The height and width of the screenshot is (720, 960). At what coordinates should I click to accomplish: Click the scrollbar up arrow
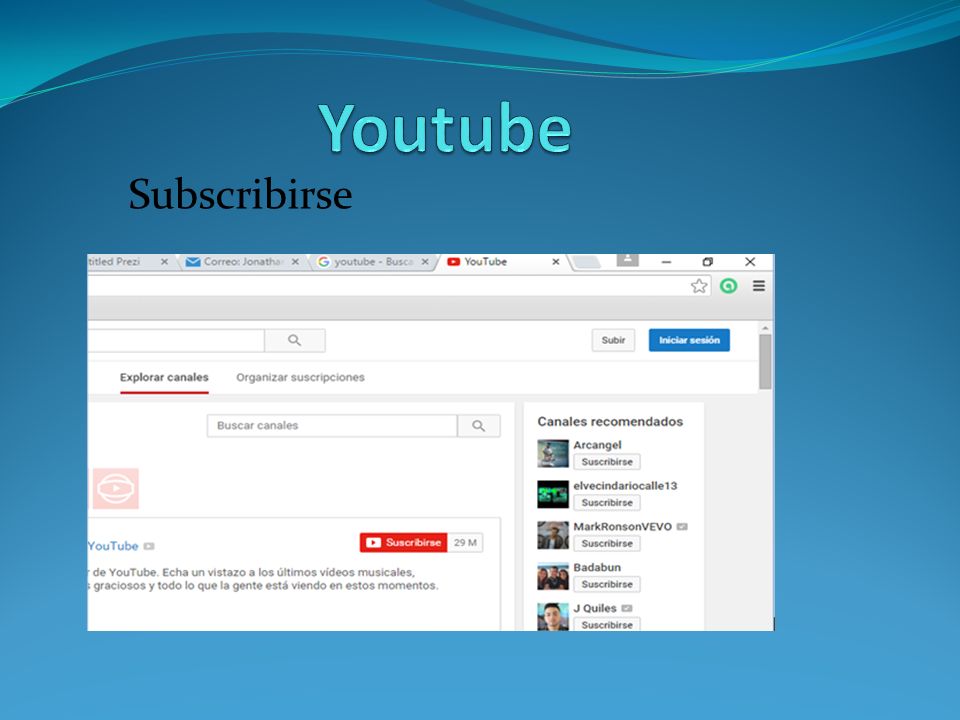765,328
